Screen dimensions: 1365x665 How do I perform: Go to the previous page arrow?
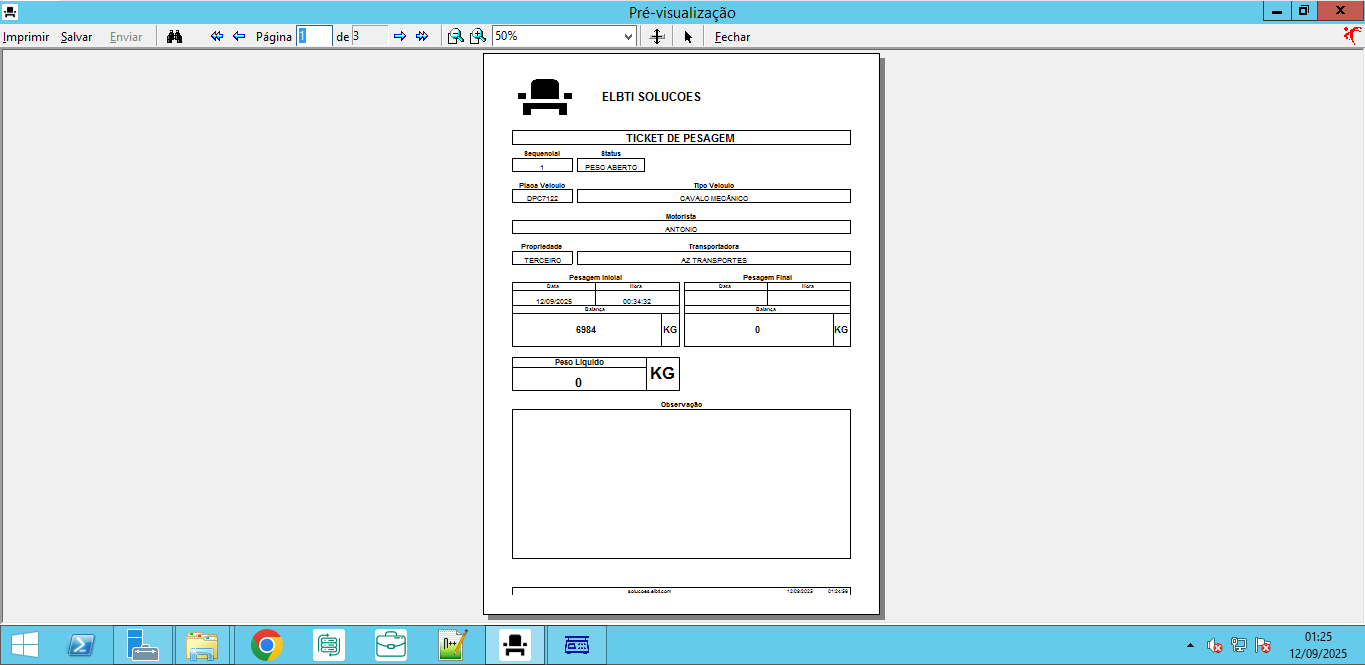[x=239, y=37]
